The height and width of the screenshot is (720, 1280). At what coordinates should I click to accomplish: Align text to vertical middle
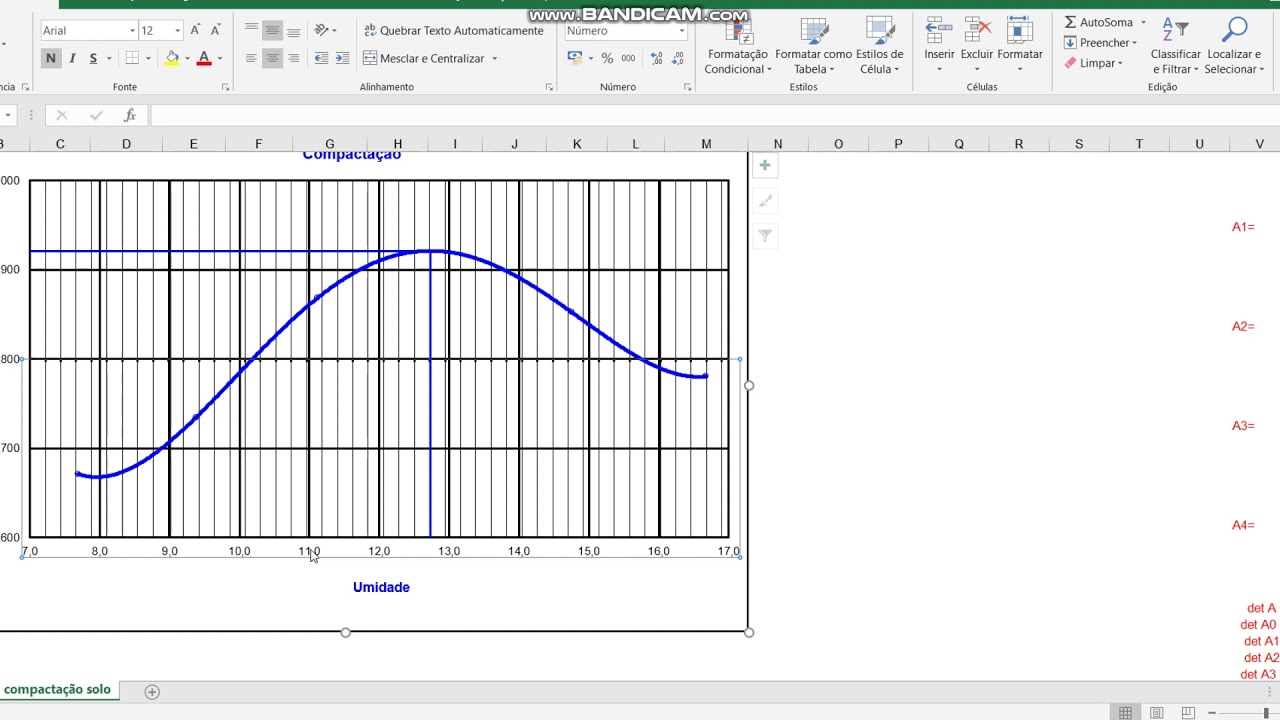click(272, 31)
